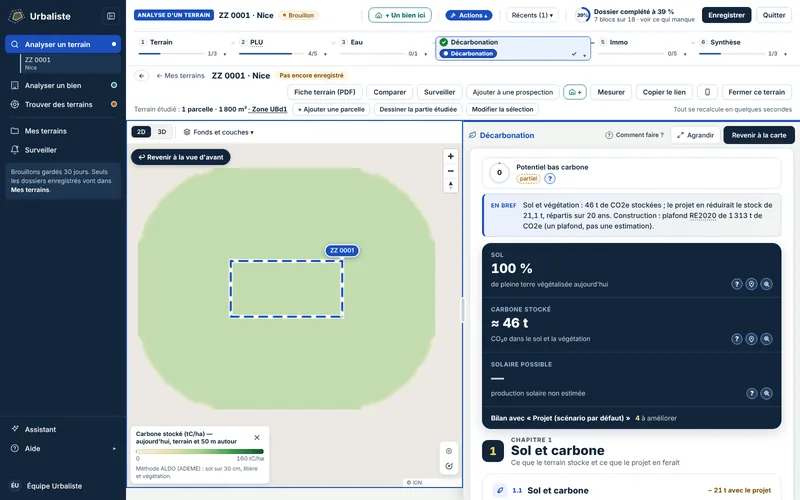Reset map orientation with compass button

click(x=451, y=185)
